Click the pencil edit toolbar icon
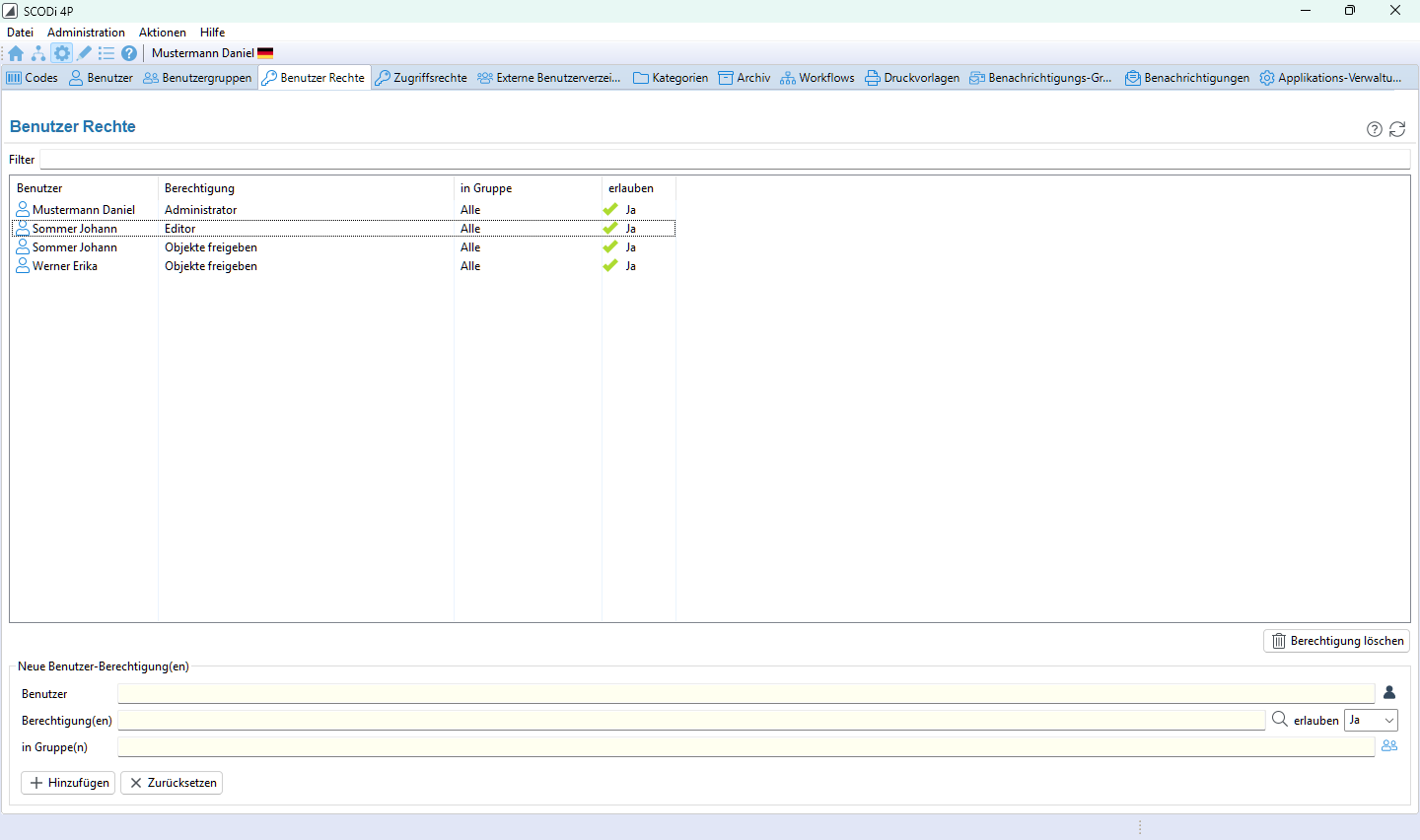The image size is (1420, 840). pyautogui.click(x=84, y=53)
